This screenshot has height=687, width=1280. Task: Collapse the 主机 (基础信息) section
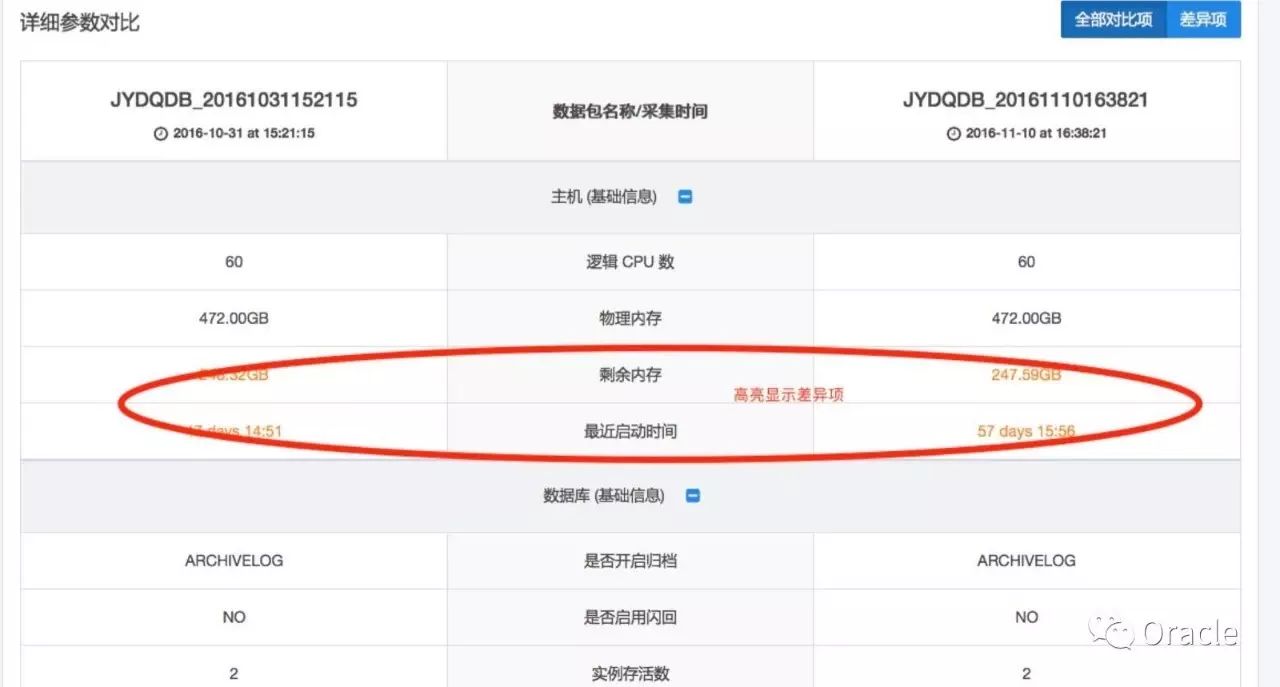click(x=685, y=197)
